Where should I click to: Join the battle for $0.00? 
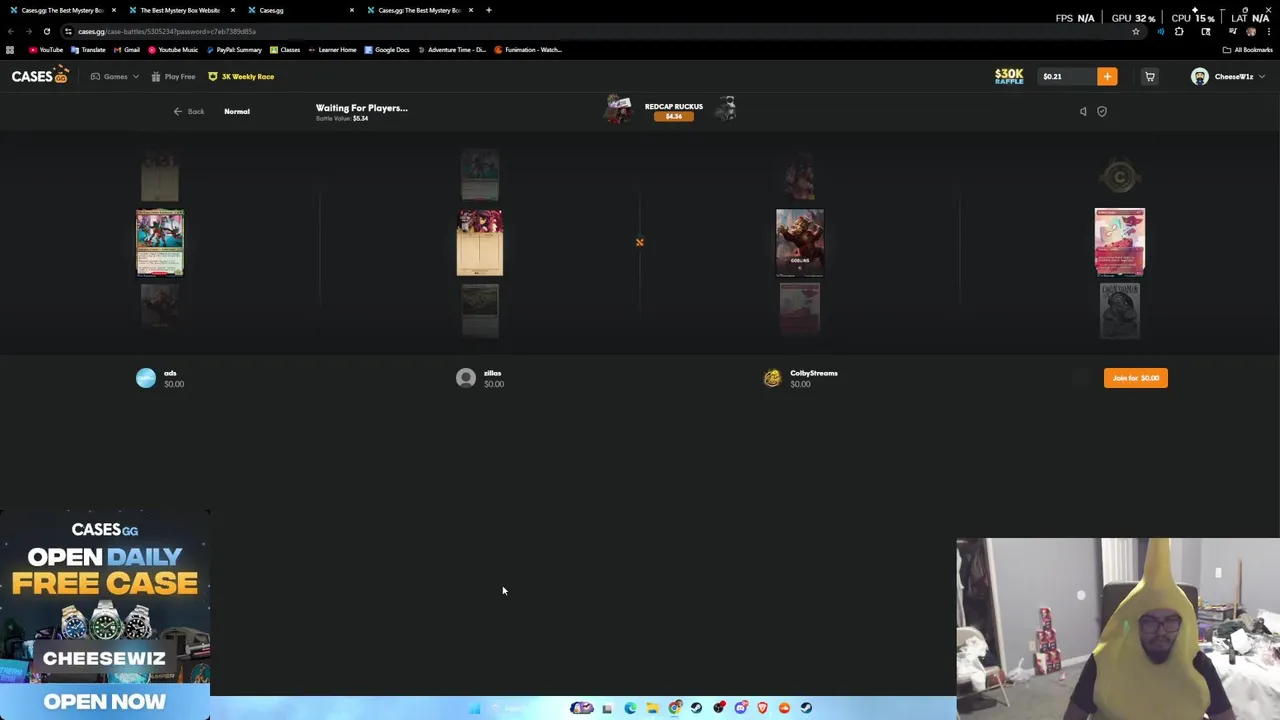pos(1135,378)
